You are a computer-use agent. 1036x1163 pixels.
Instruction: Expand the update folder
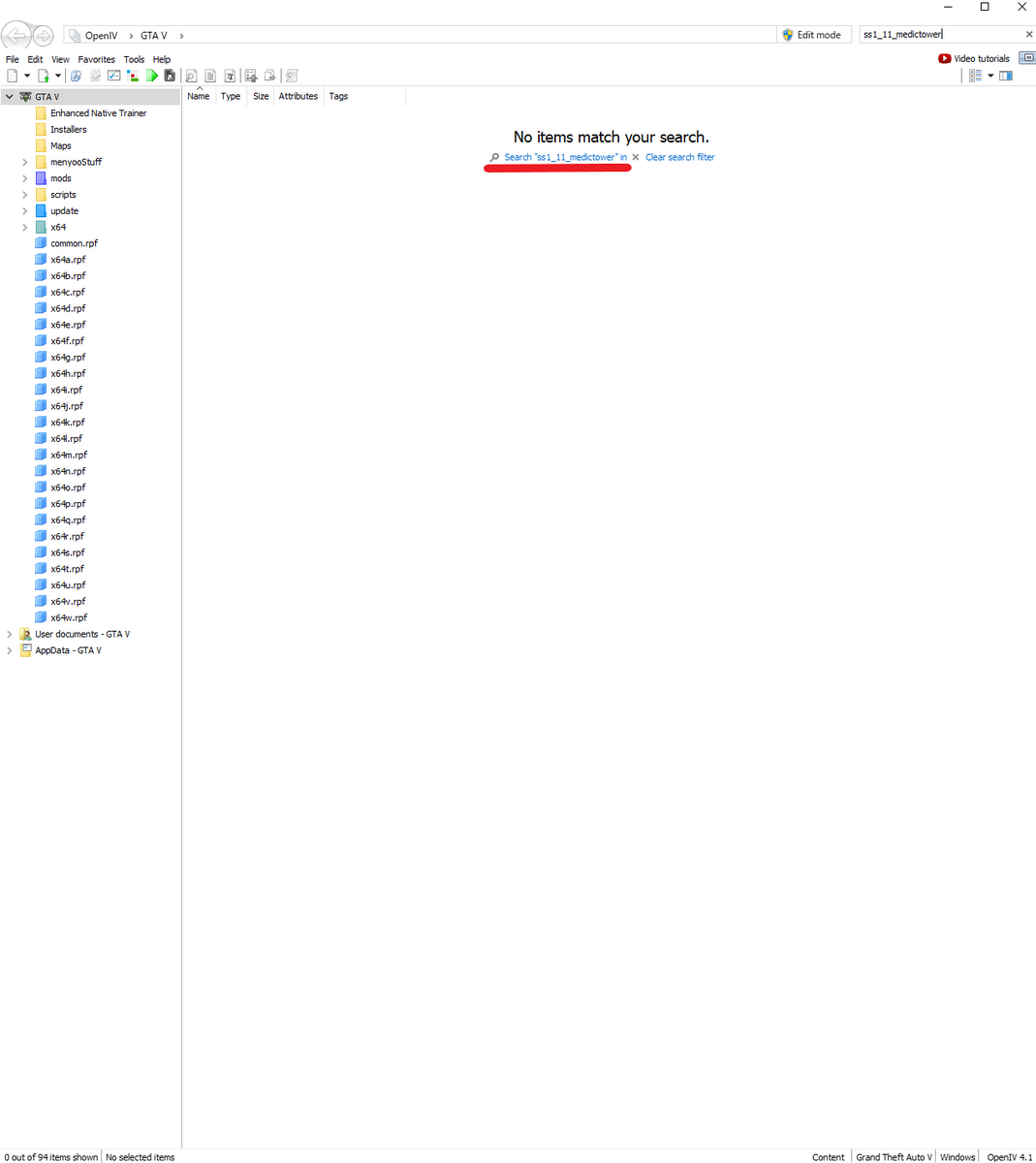25,210
